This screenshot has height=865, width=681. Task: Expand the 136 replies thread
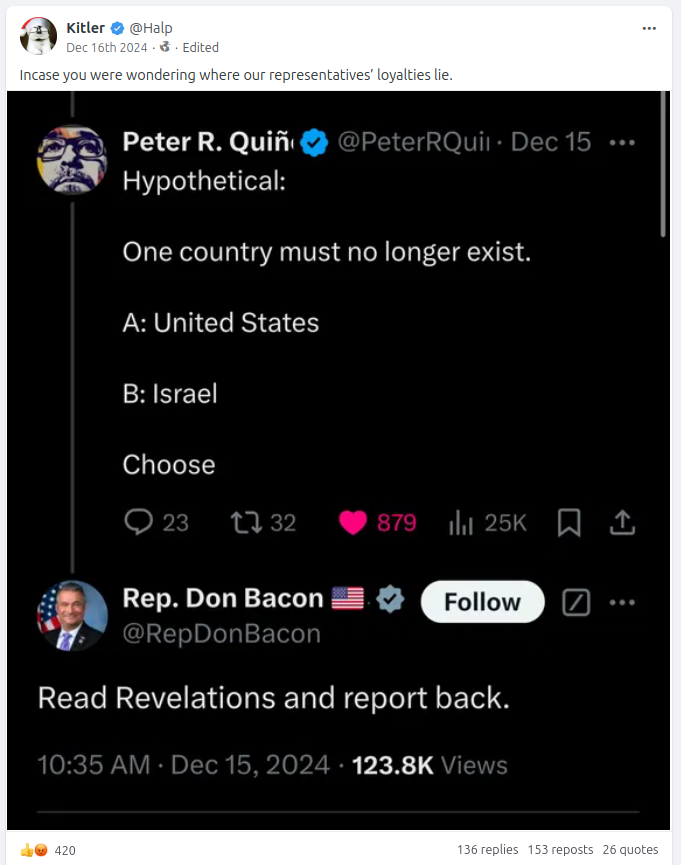[487, 850]
